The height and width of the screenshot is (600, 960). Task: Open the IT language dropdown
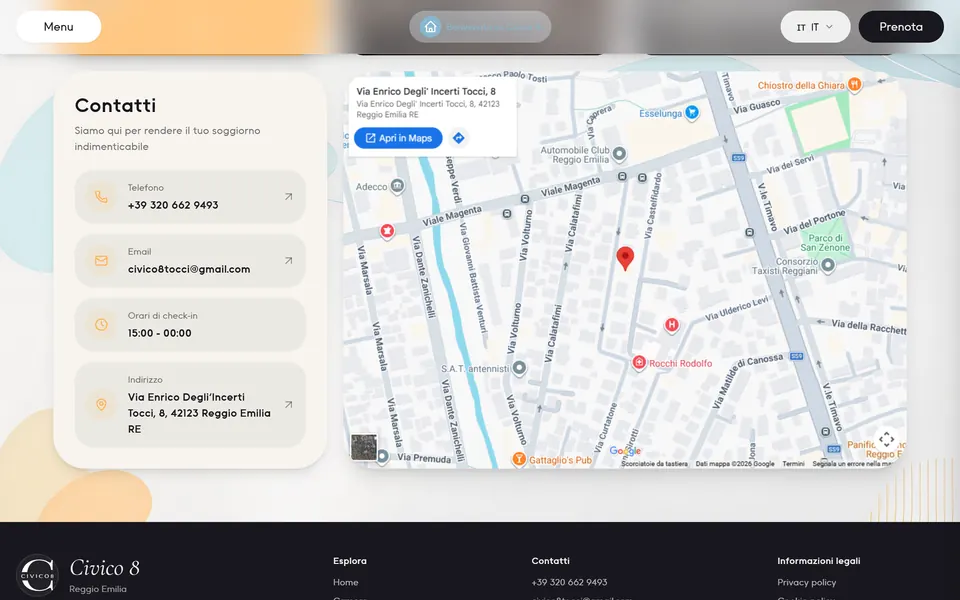[x=815, y=27]
